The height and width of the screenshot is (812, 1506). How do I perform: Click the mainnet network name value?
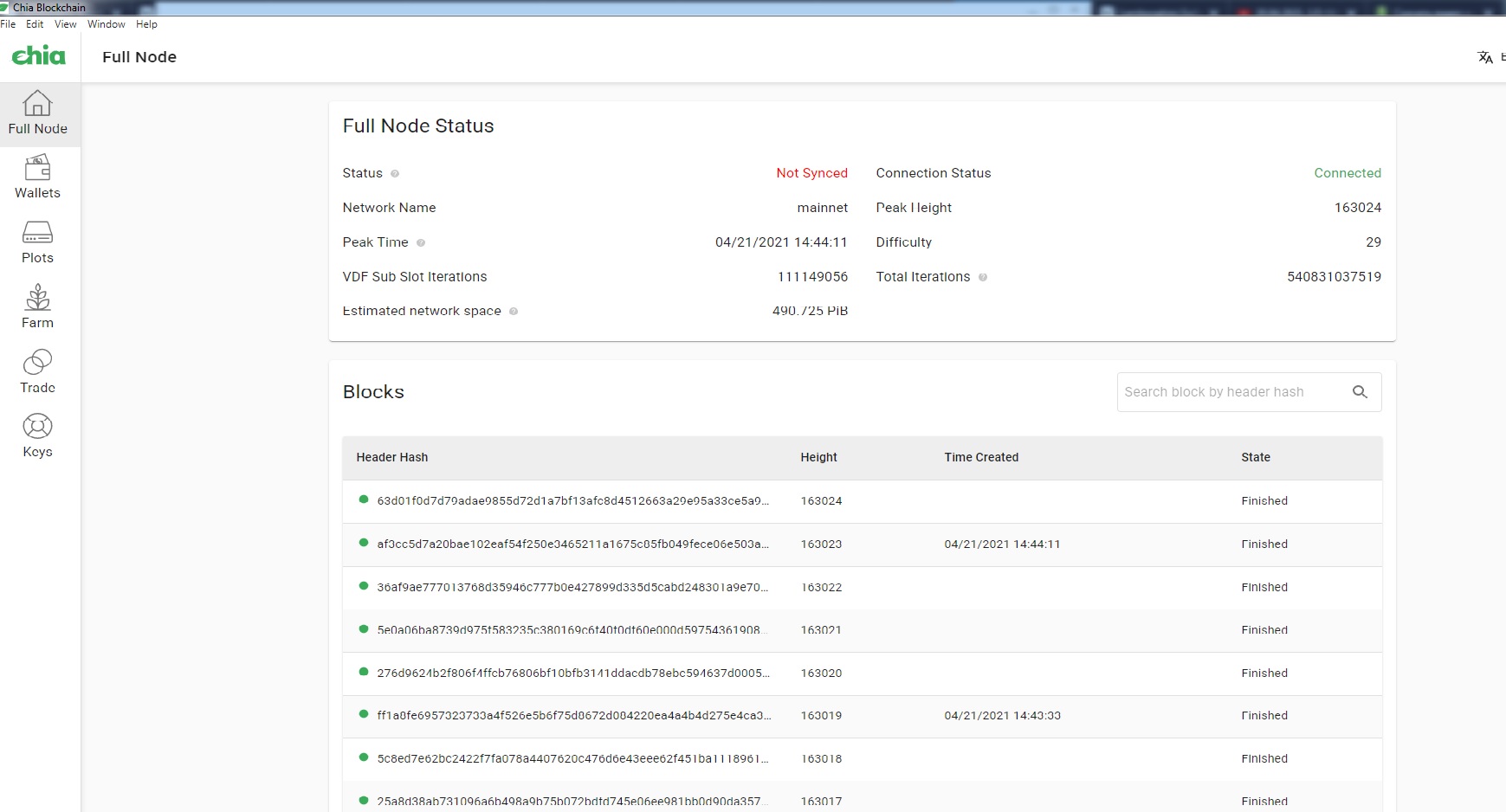click(823, 208)
